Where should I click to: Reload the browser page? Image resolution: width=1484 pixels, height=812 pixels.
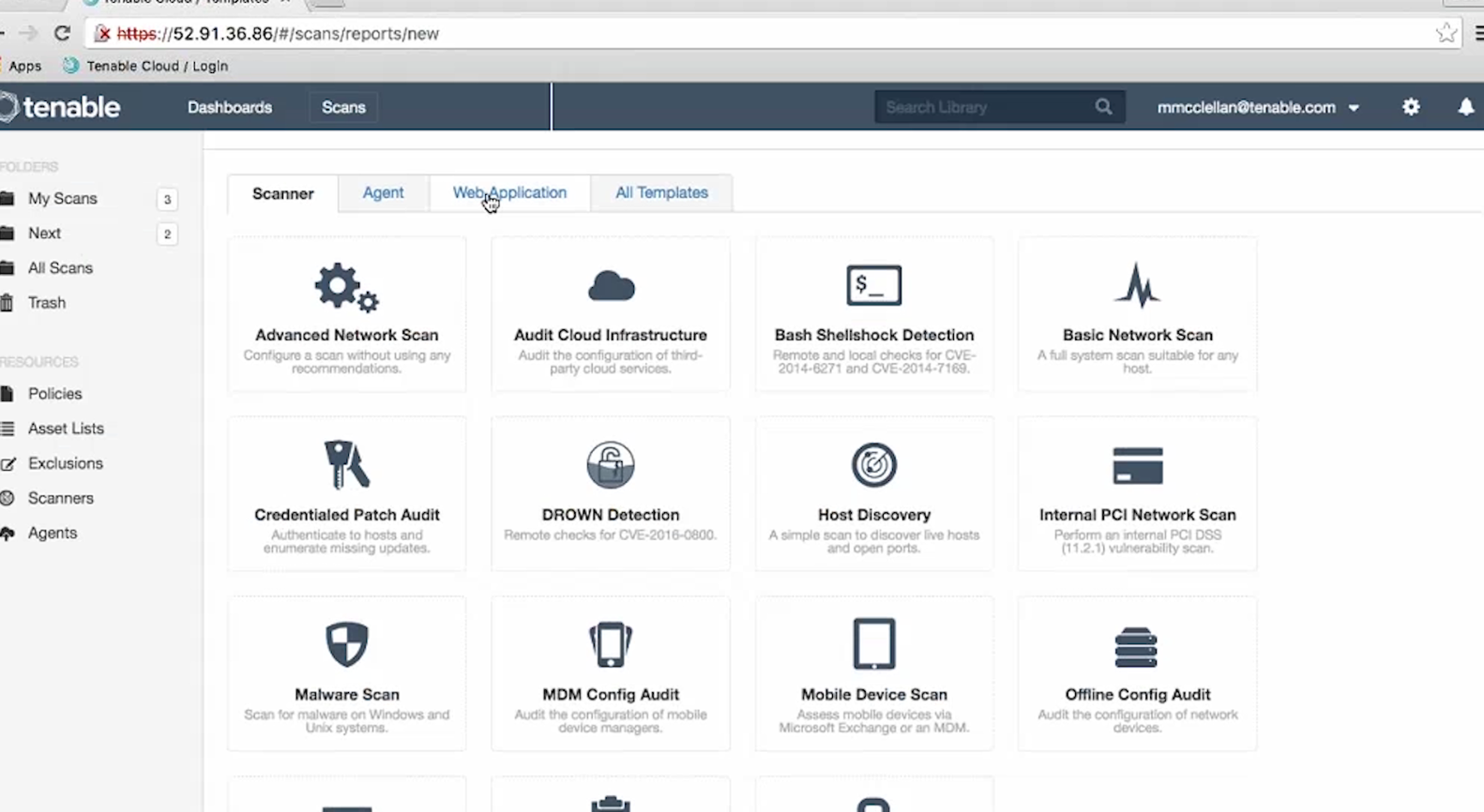click(x=62, y=34)
